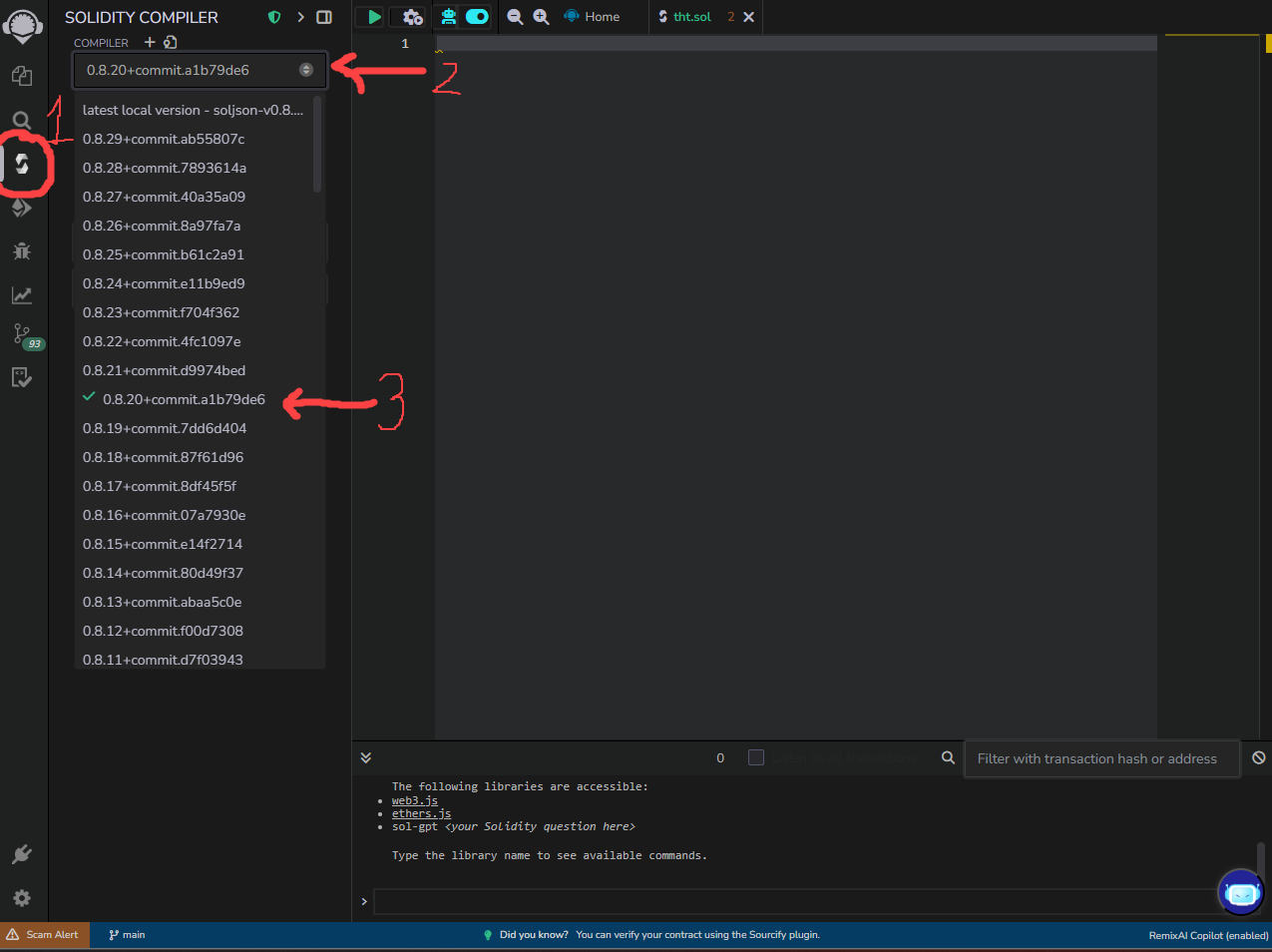Screen dimensions: 1272x952
Task: Open the Search in files icon
Action: point(22,121)
